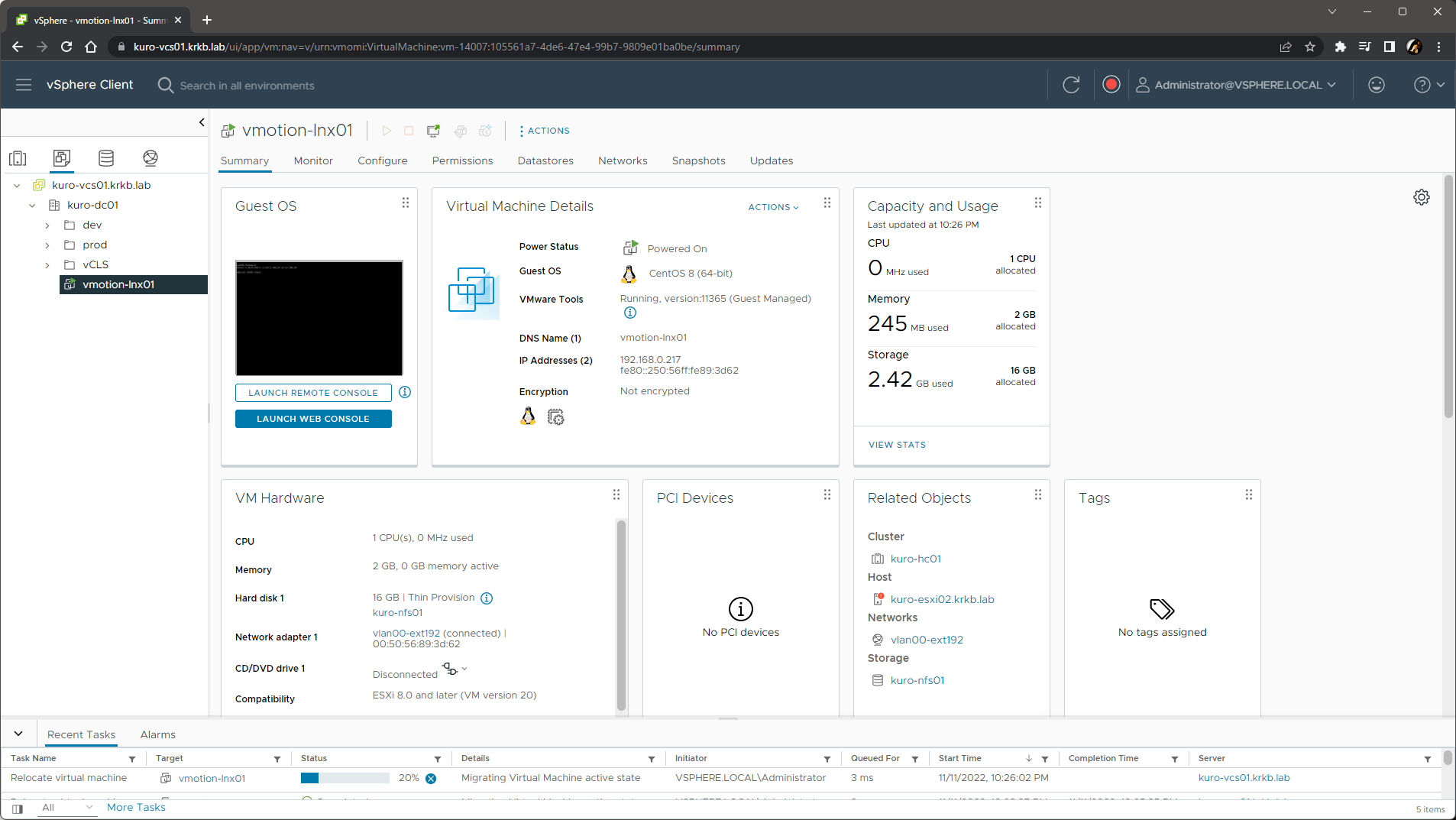
Task: Open the vSphere Client hamburger menu
Action: (x=23, y=85)
